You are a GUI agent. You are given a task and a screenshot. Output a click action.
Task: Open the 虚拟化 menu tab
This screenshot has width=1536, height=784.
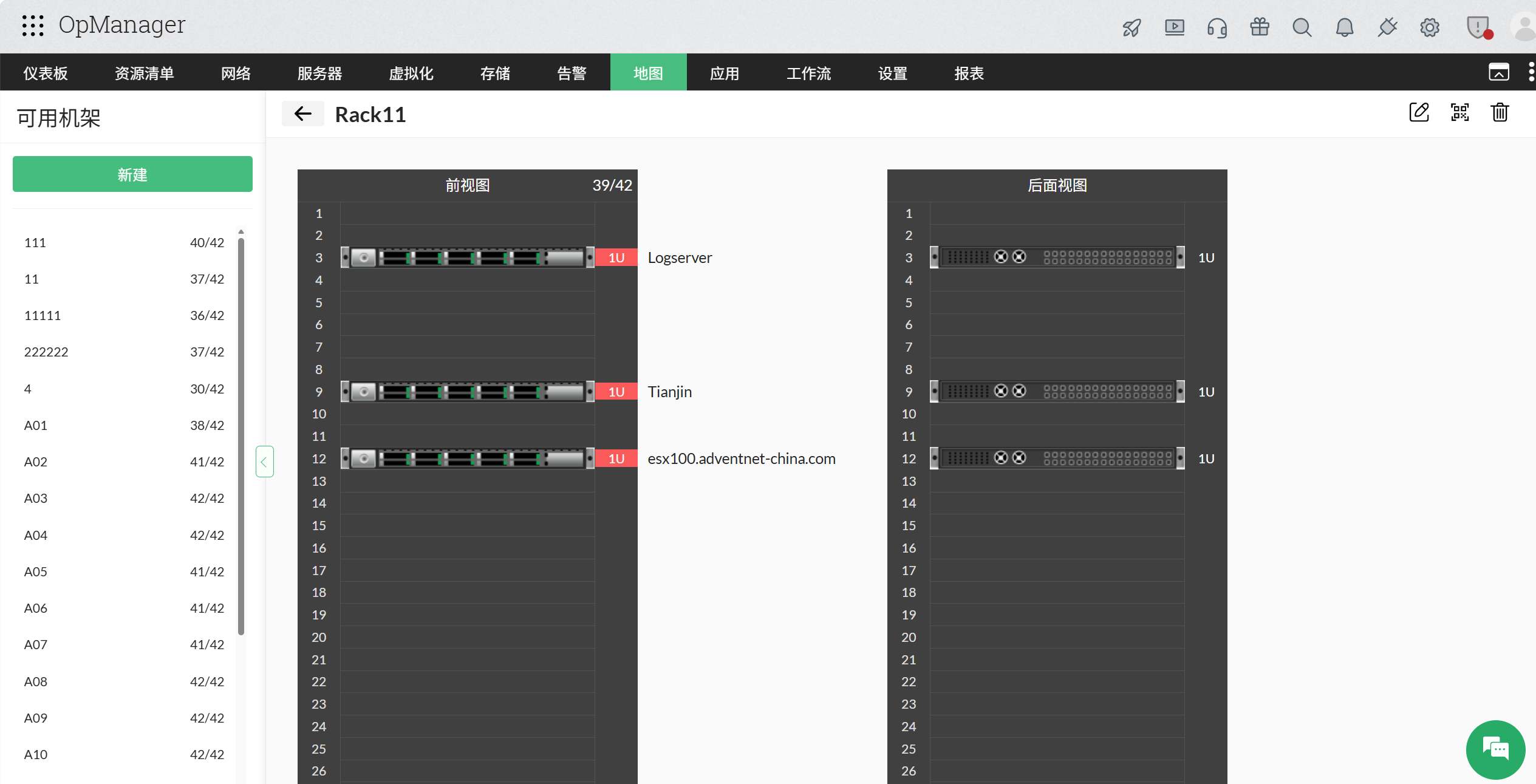tap(411, 73)
